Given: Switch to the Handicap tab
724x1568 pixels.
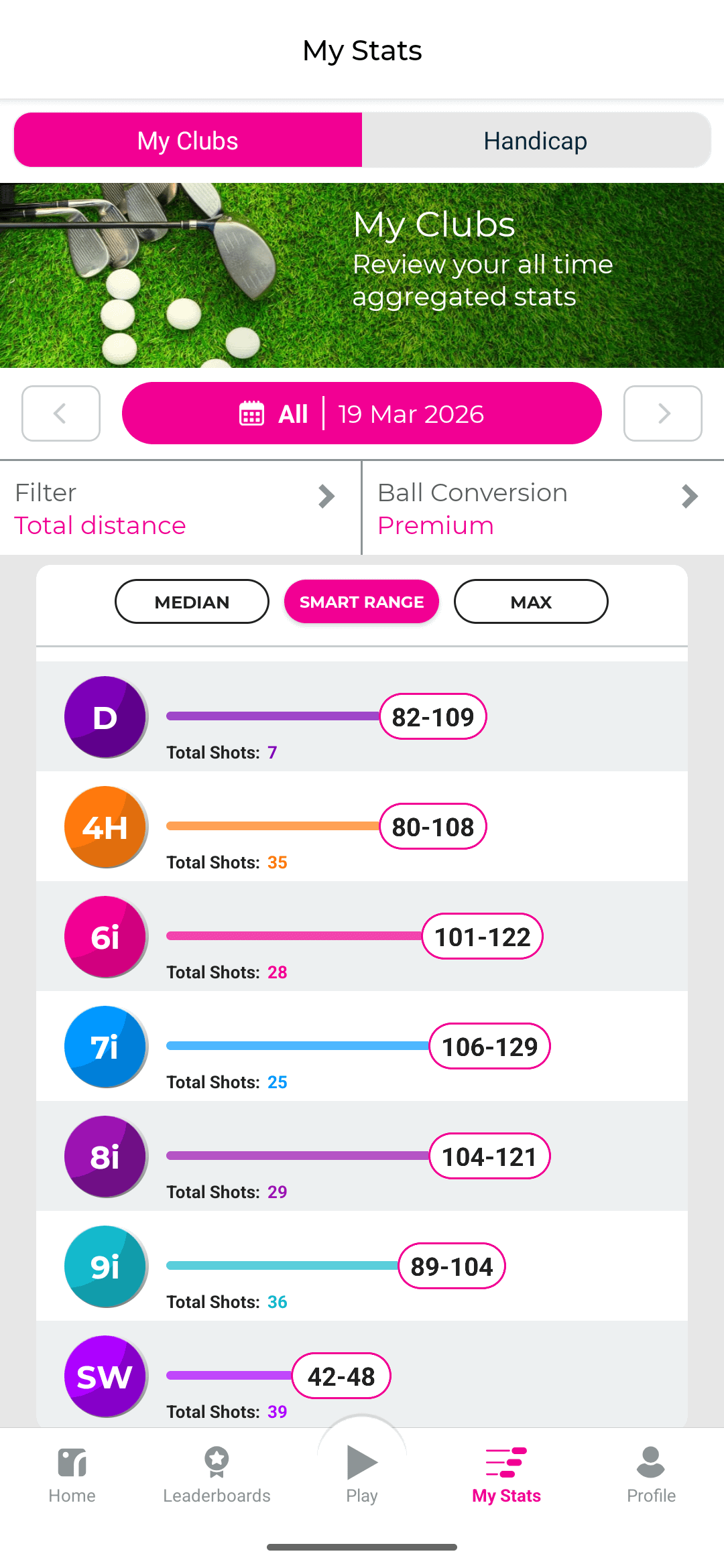Looking at the screenshot, I should click(x=535, y=141).
